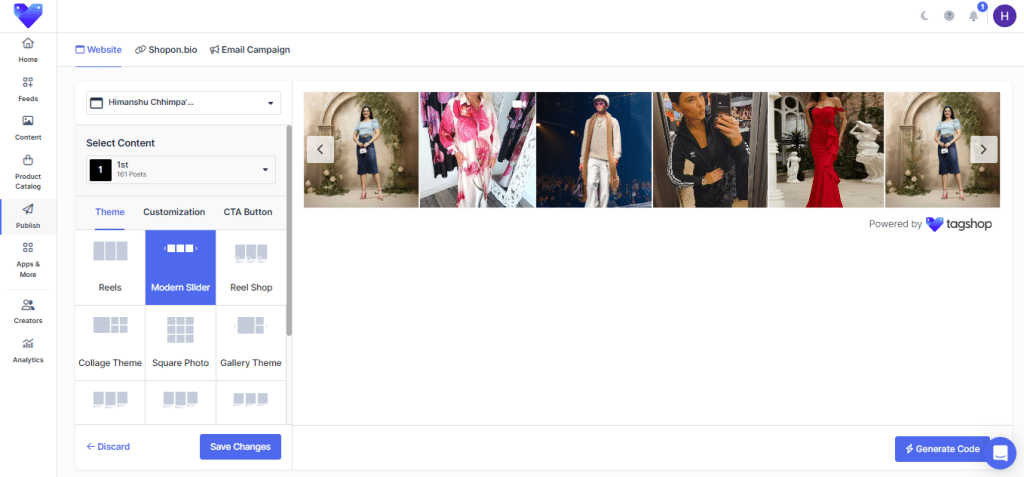Select the Reels theme option
The image size is (1024, 477).
click(x=110, y=267)
